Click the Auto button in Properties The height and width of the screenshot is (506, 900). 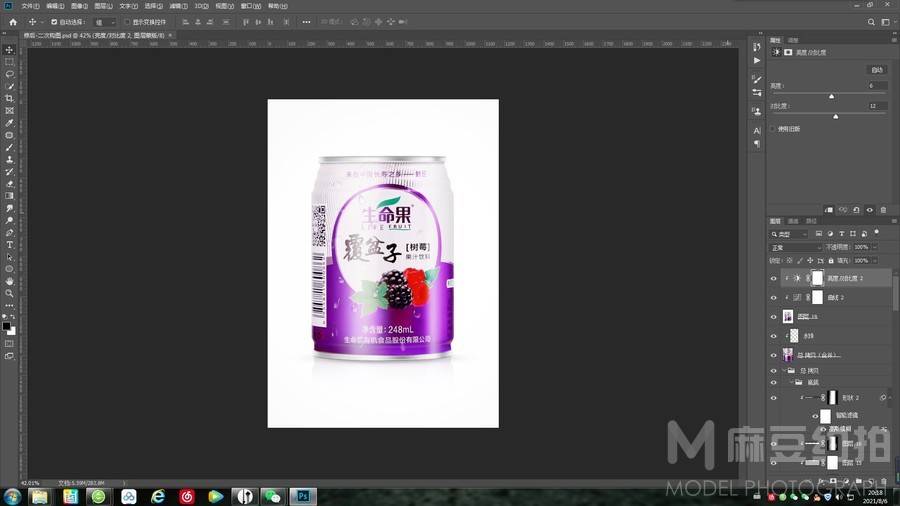[876, 70]
